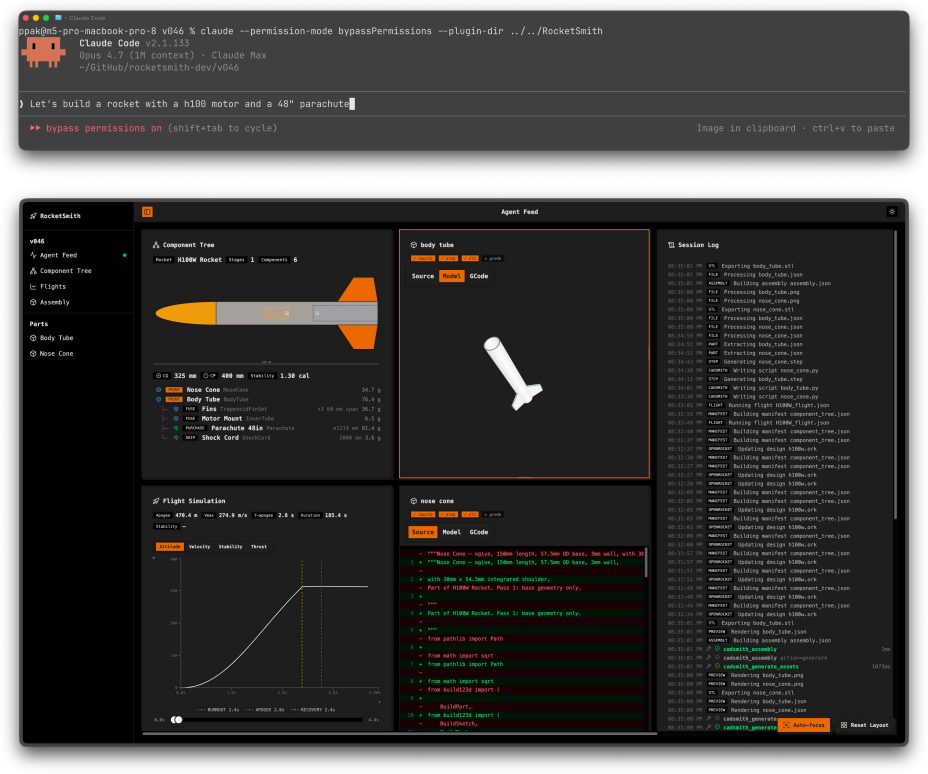The height and width of the screenshot is (774, 928).
Task: Select the Motor Mount InnerTube tree row
Action: click(x=272, y=418)
